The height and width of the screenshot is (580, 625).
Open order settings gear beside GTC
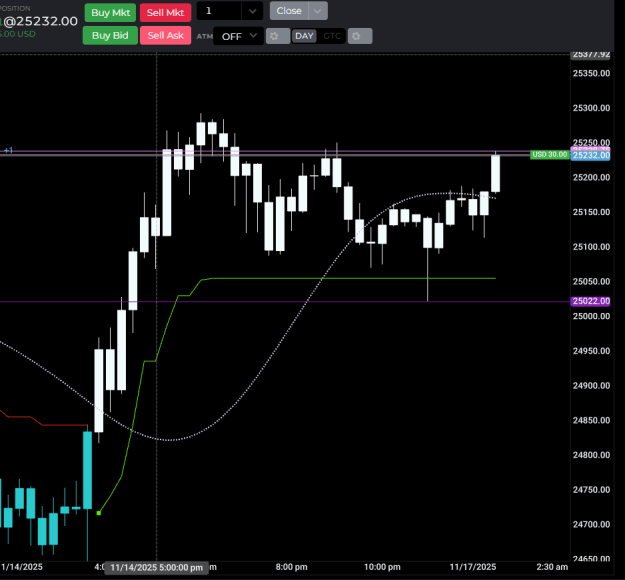click(360, 36)
